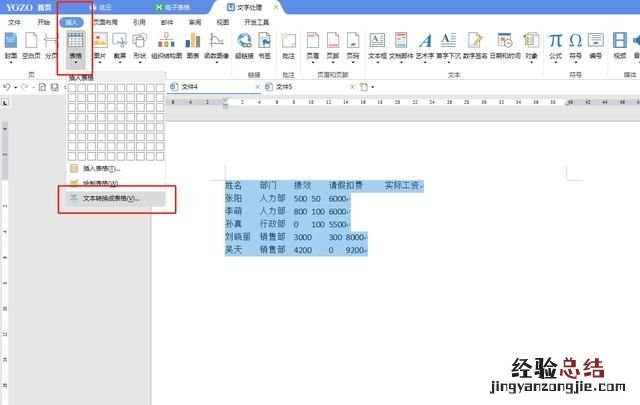This screenshot has height=405, width=640.
Task: Expand the arrow under 文本框
Action: pyautogui.click(x=377, y=62)
